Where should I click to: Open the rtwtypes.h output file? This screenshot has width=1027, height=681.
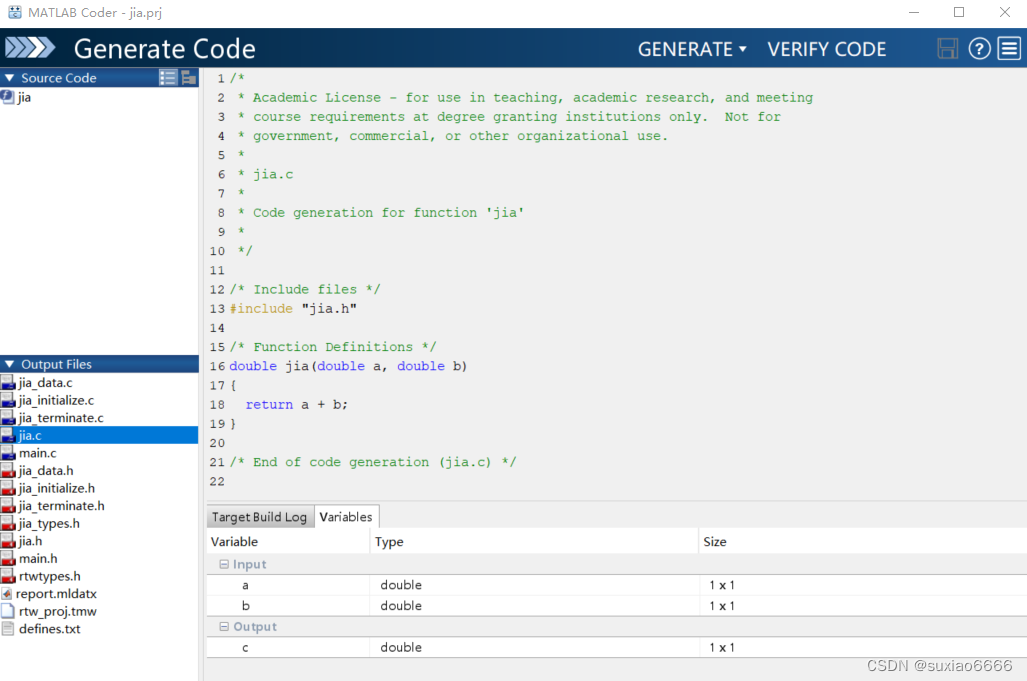point(99,576)
